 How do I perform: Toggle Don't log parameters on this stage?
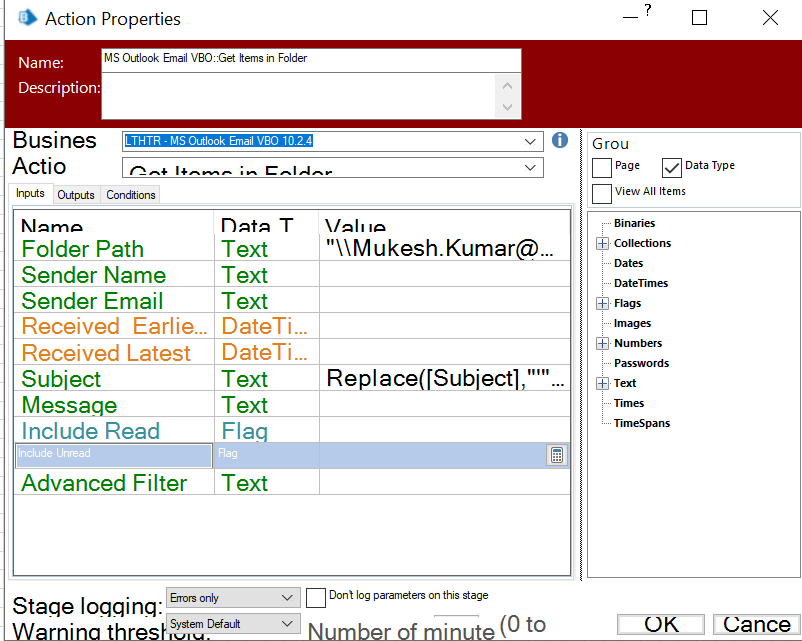pyautogui.click(x=316, y=598)
